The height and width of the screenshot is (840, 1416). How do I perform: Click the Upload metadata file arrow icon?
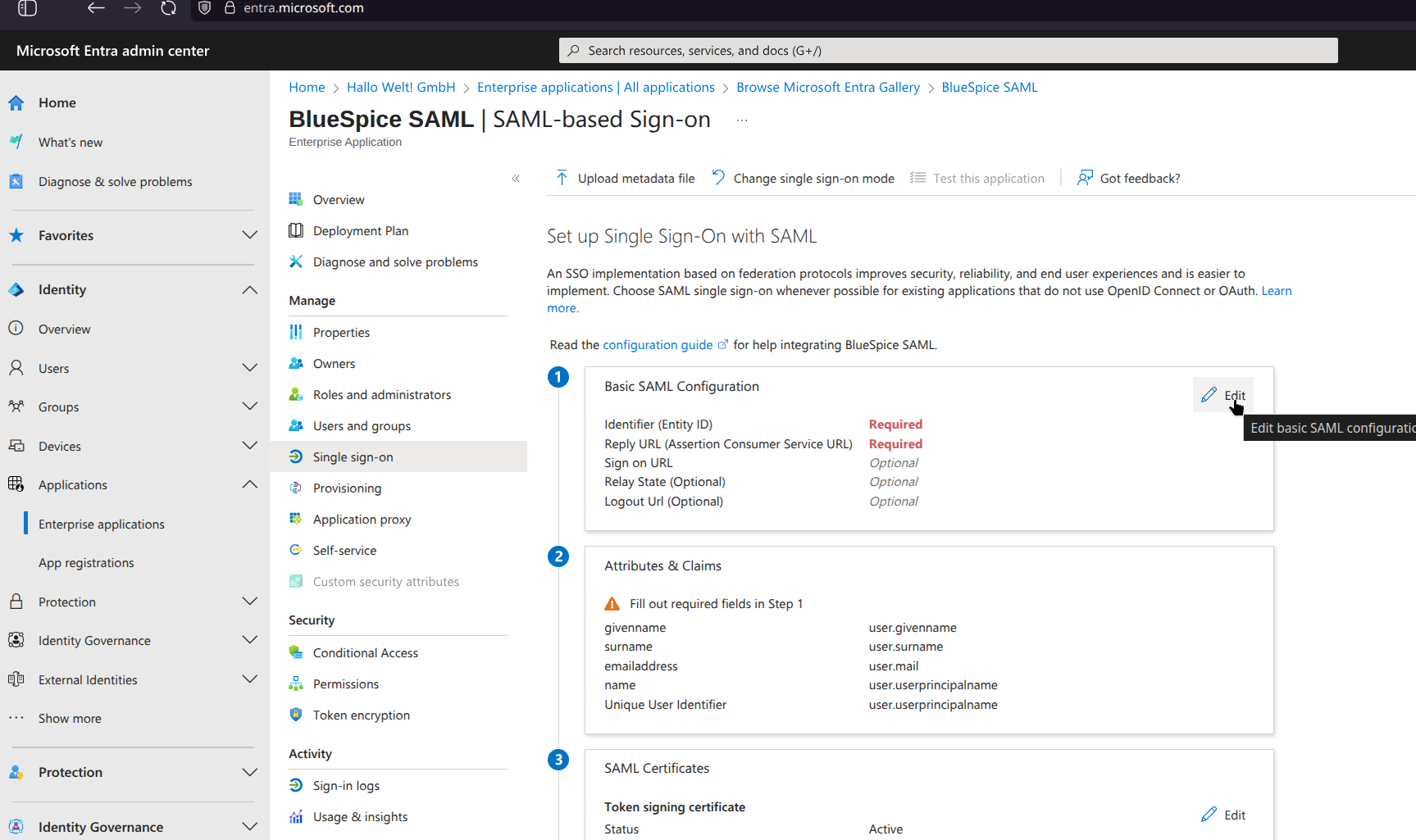(x=562, y=178)
